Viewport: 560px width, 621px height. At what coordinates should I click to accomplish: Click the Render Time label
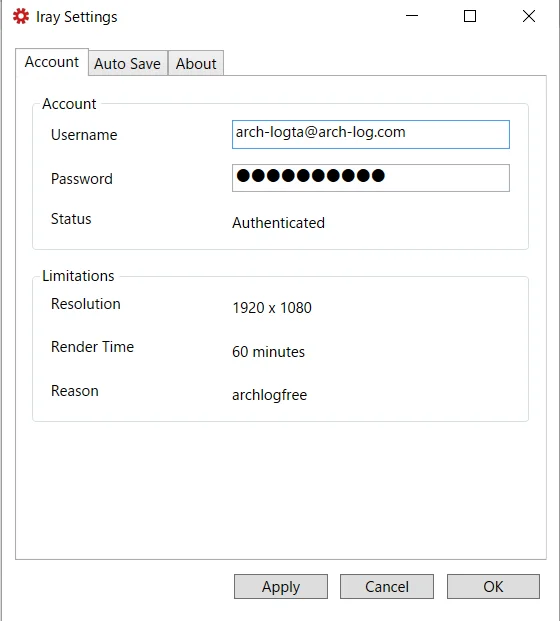coord(92,347)
